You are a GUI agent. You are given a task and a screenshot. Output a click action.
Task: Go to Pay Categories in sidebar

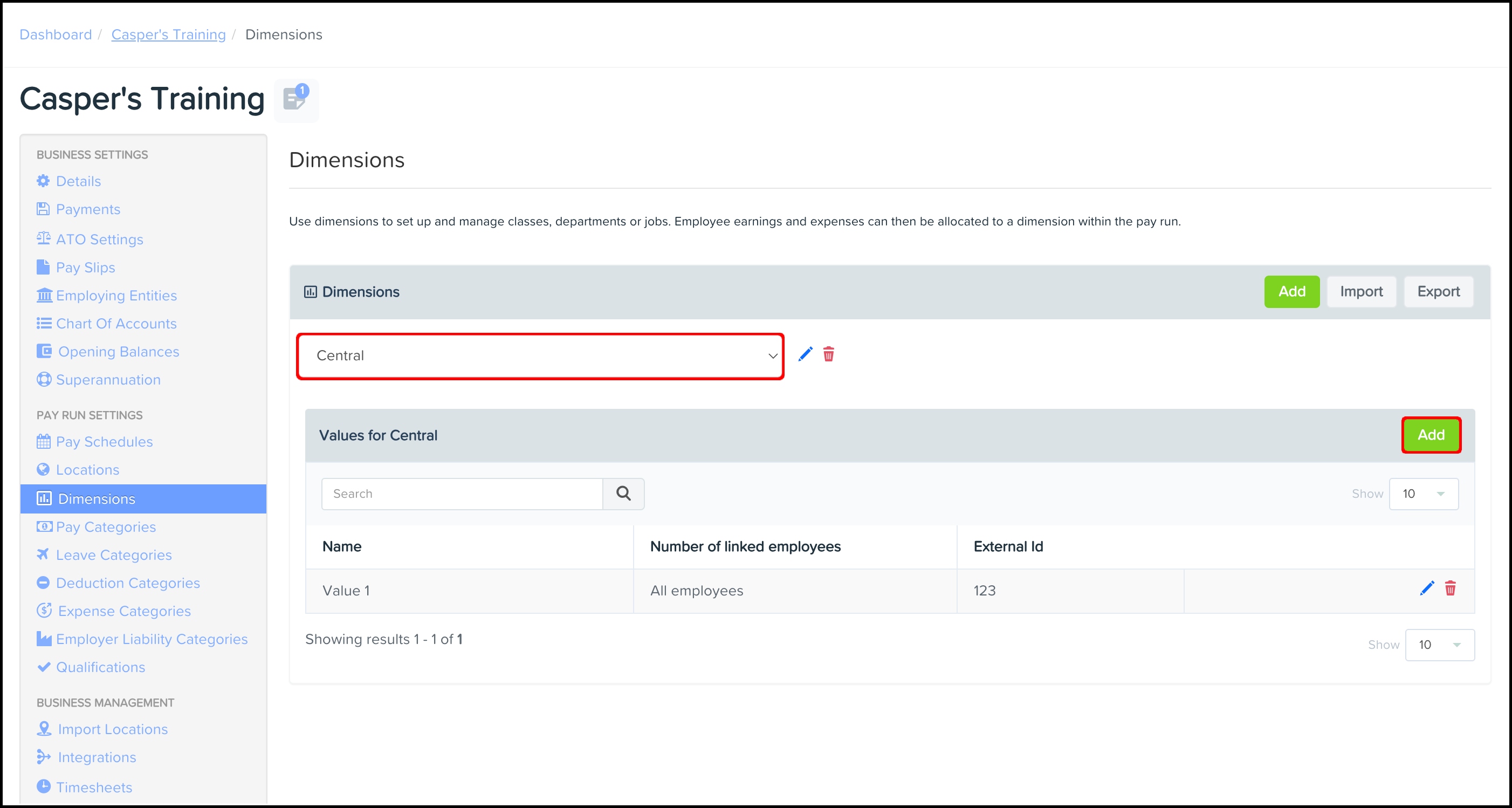tap(106, 527)
